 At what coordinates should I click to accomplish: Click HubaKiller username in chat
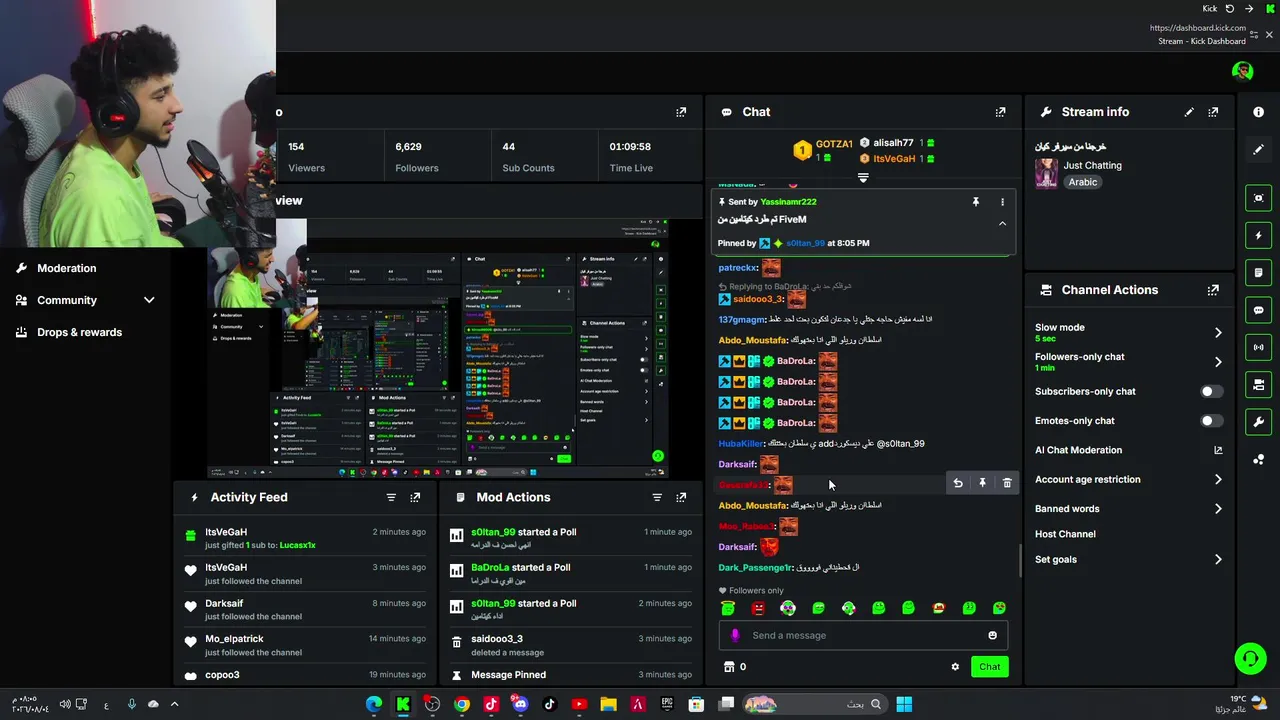tap(741, 444)
